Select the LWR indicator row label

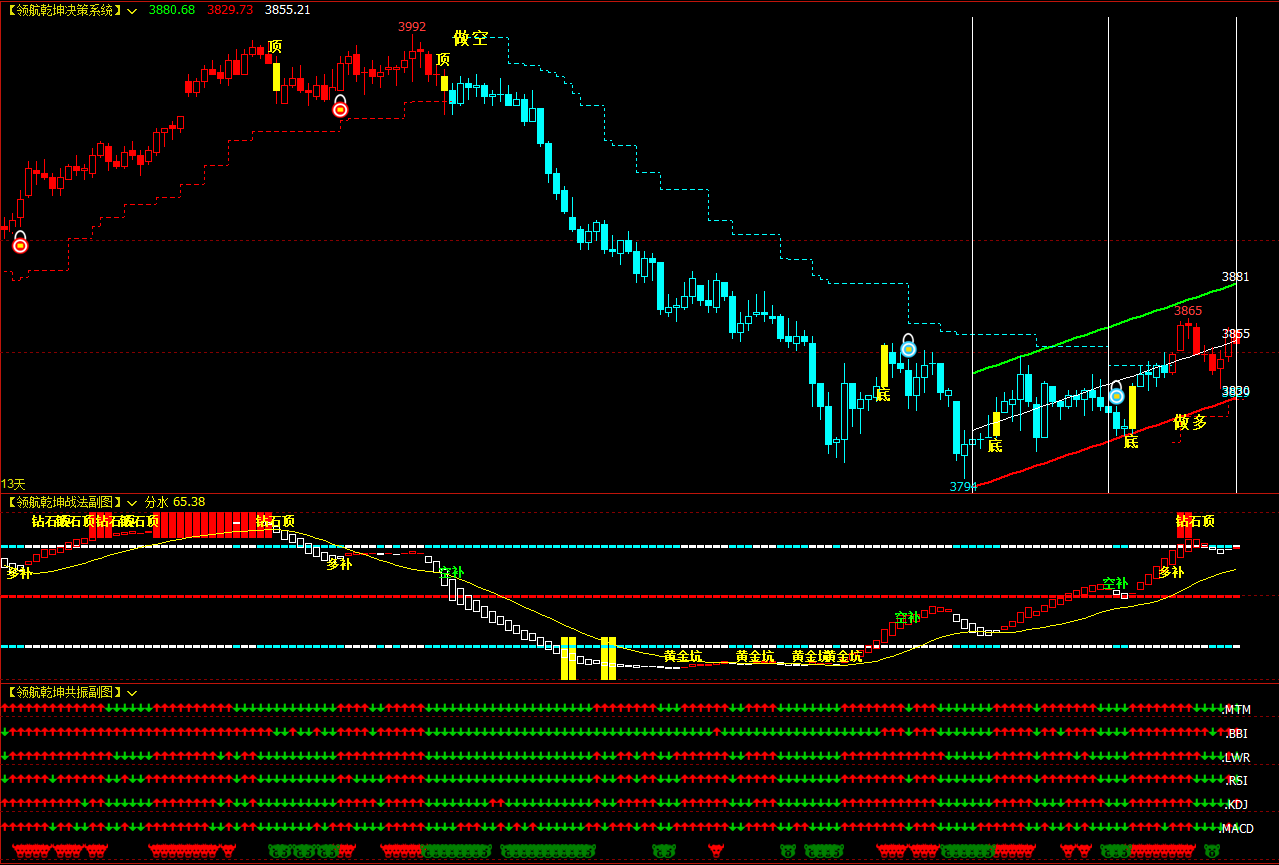click(1238, 758)
